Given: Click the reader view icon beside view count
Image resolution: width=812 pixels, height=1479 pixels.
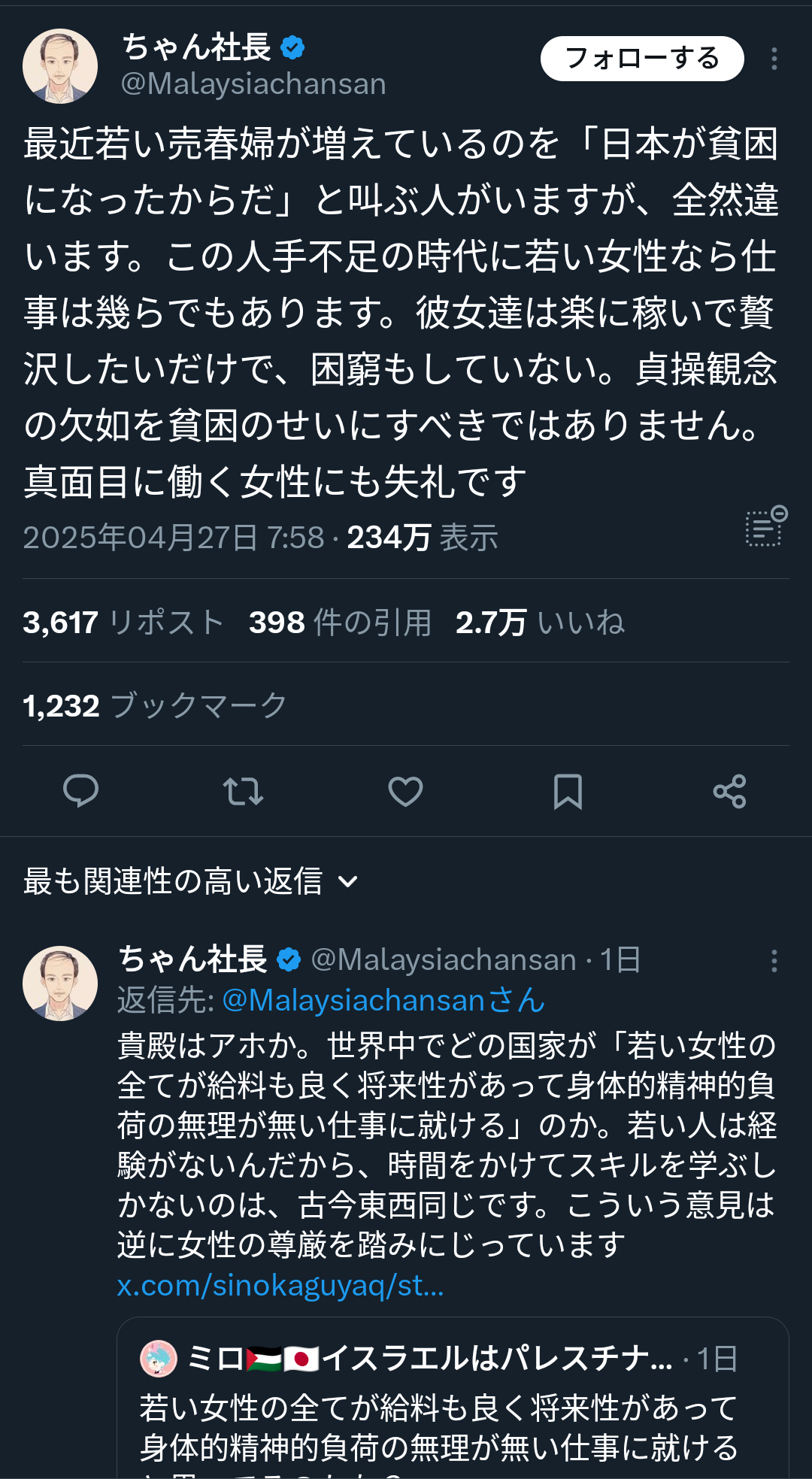Looking at the screenshot, I should (x=765, y=526).
